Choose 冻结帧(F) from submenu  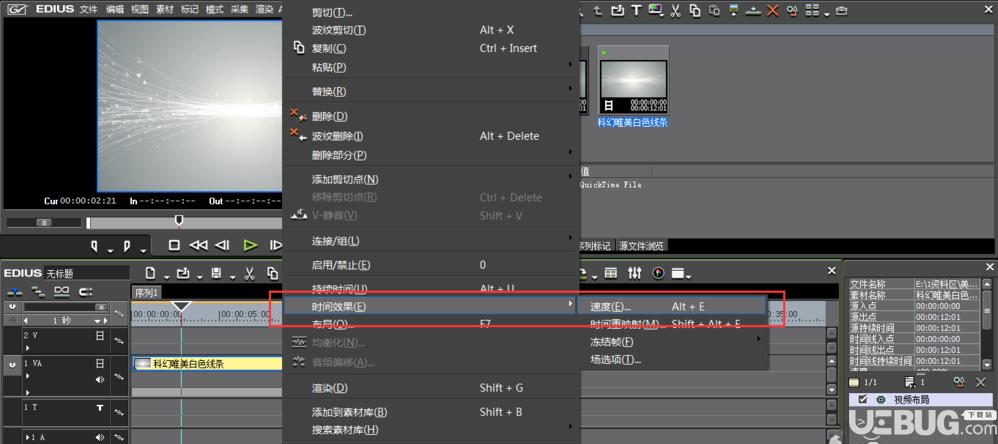click(675, 342)
